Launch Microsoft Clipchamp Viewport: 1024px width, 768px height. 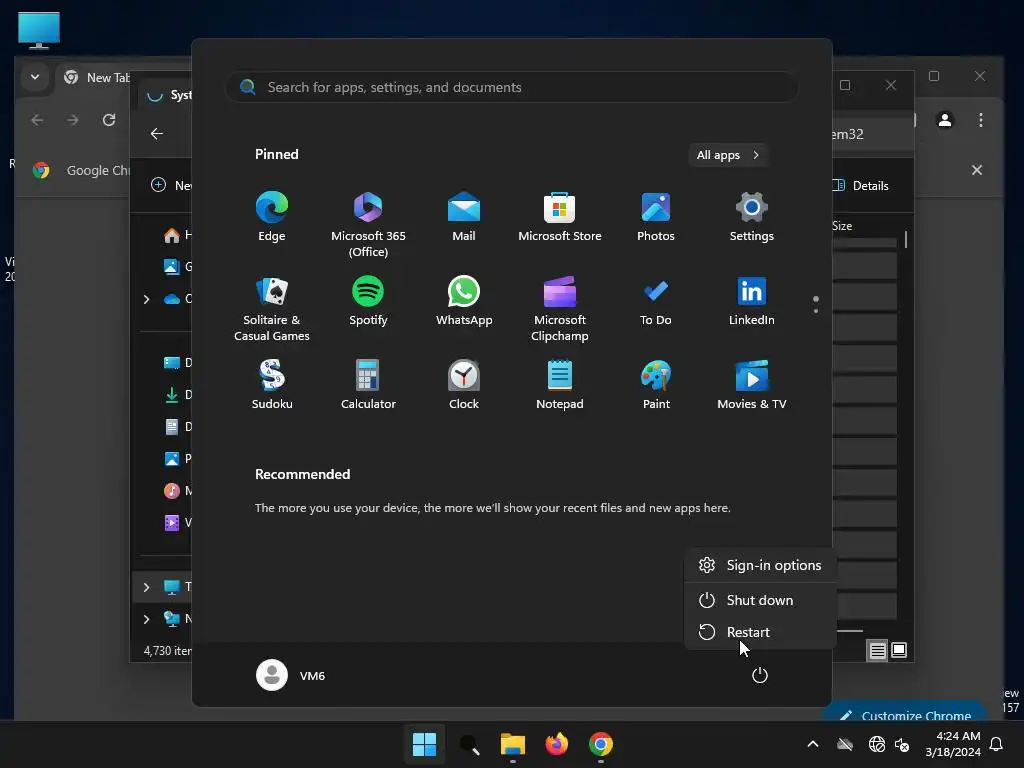560,308
